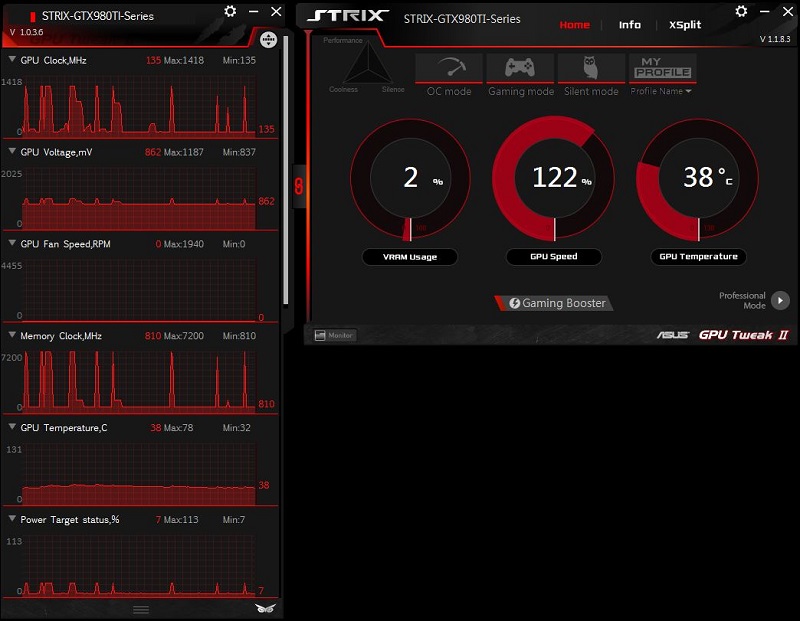Click the Gaming Booster button
Image resolution: width=800 pixels, height=621 pixels.
[551, 303]
